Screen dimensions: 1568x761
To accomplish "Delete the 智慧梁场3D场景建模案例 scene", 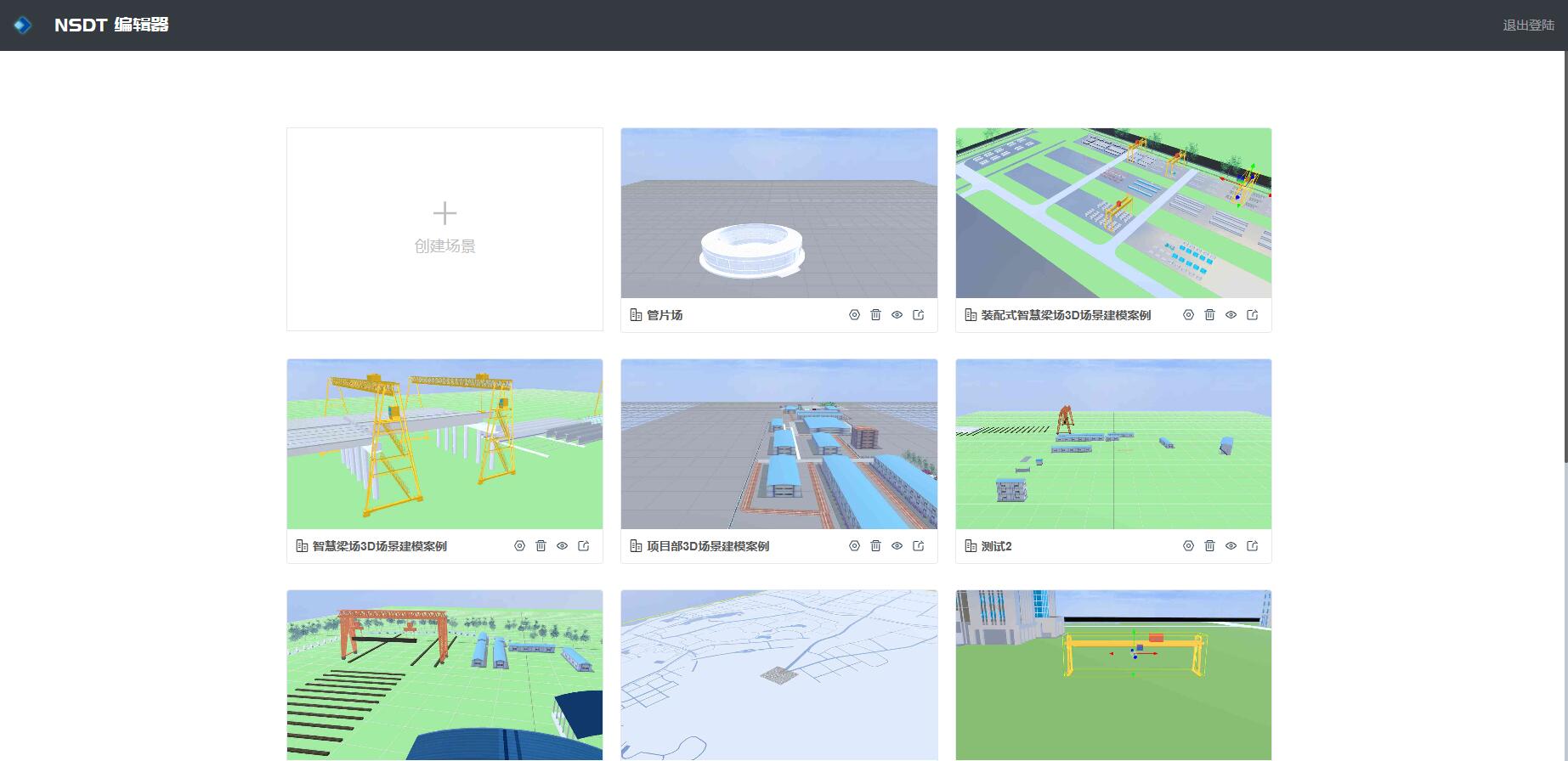I will pos(541,546).
